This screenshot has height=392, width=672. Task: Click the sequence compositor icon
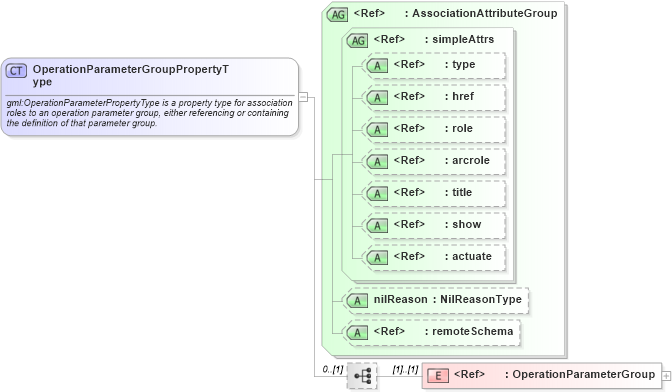coord(362,376)
